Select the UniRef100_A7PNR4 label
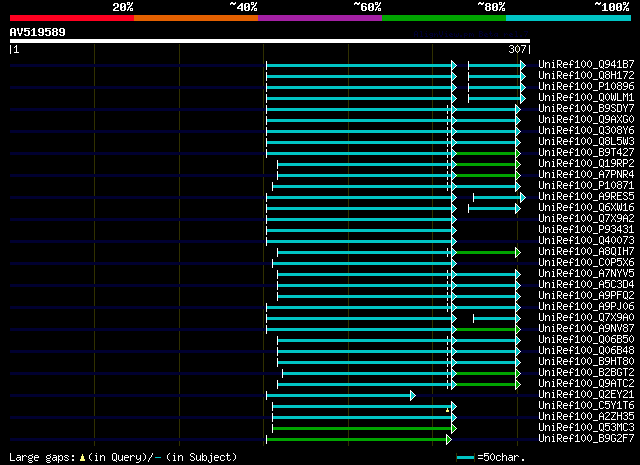Viewport: 640px width, 465px height. pos(586,174)
